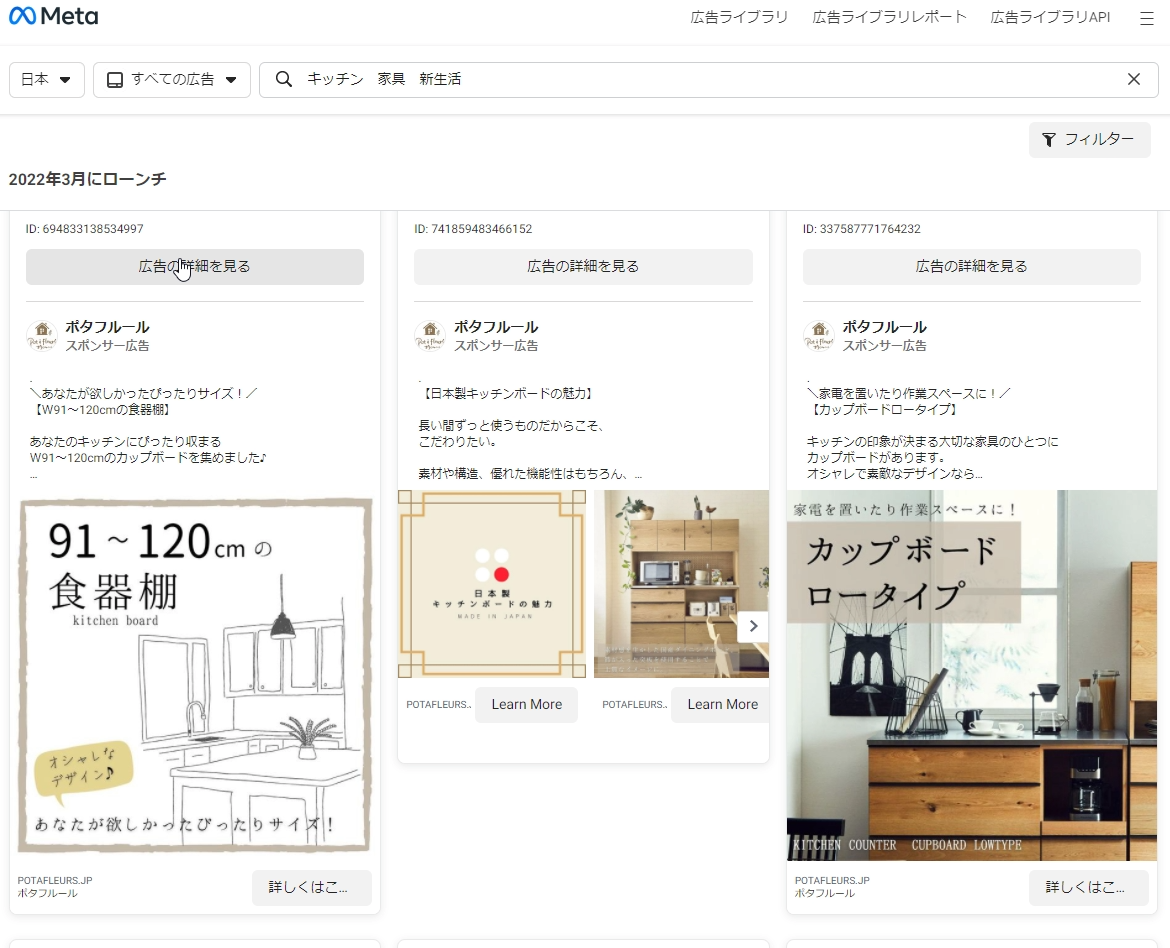This screenshot has height=948, width=1170.
Task: Open the hamburger menu icon
Action: coord(1146,18)
